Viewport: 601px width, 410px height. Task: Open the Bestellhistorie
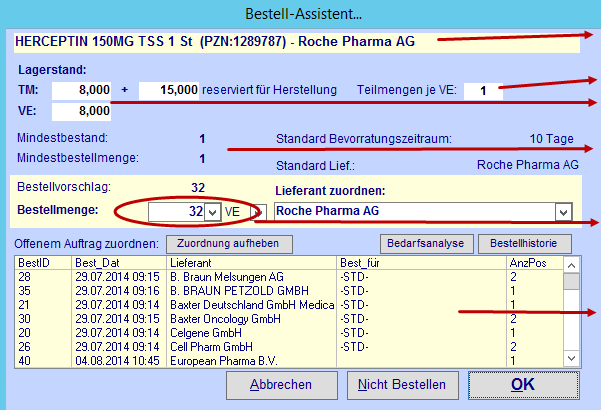(x=525, y=244)
